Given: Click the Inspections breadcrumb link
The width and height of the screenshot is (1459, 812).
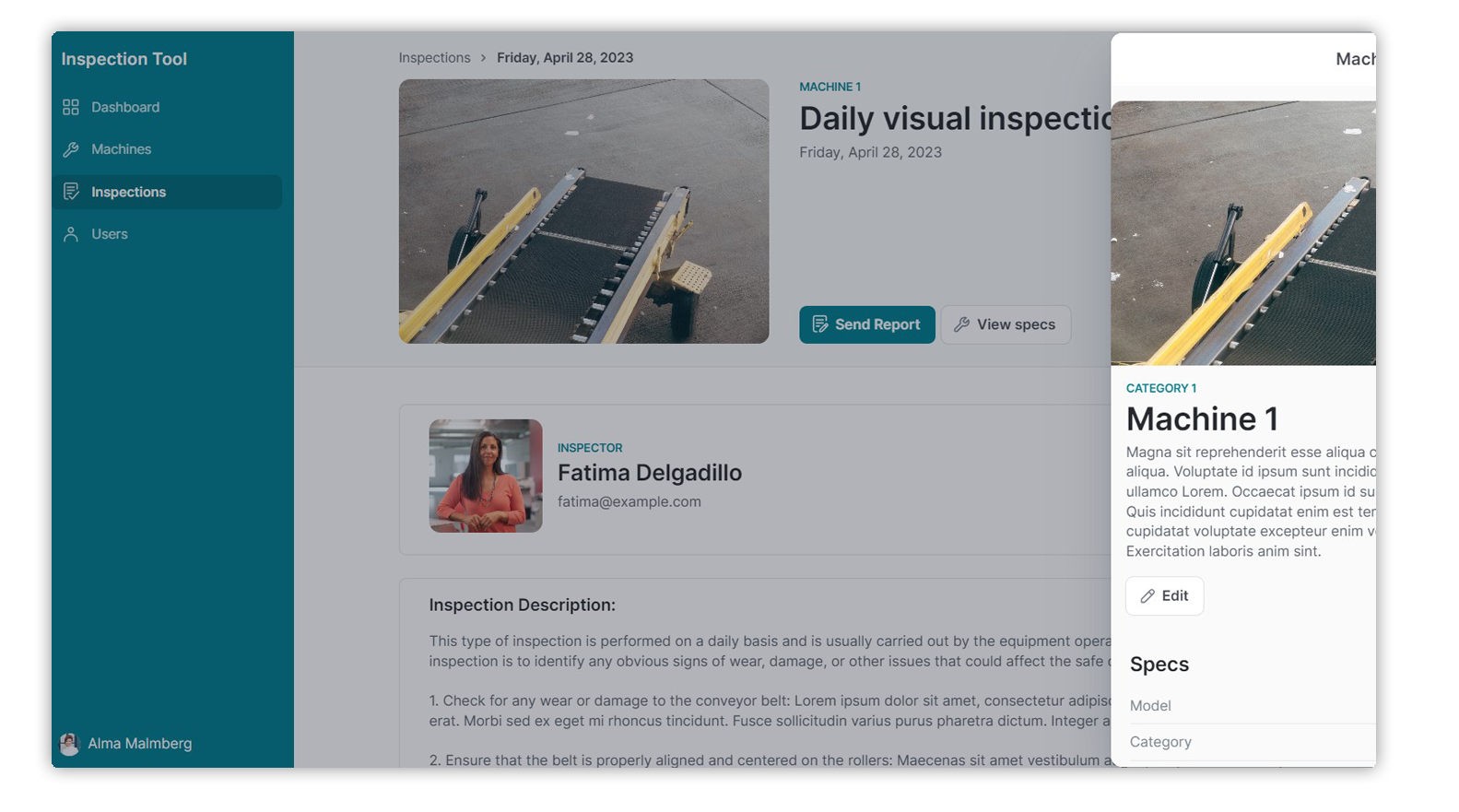Looking at the screenshot, I should (434, 57).
